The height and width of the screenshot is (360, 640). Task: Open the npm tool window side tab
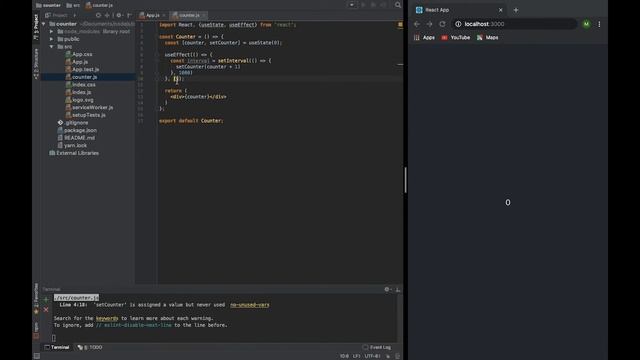tap(36, 330)
